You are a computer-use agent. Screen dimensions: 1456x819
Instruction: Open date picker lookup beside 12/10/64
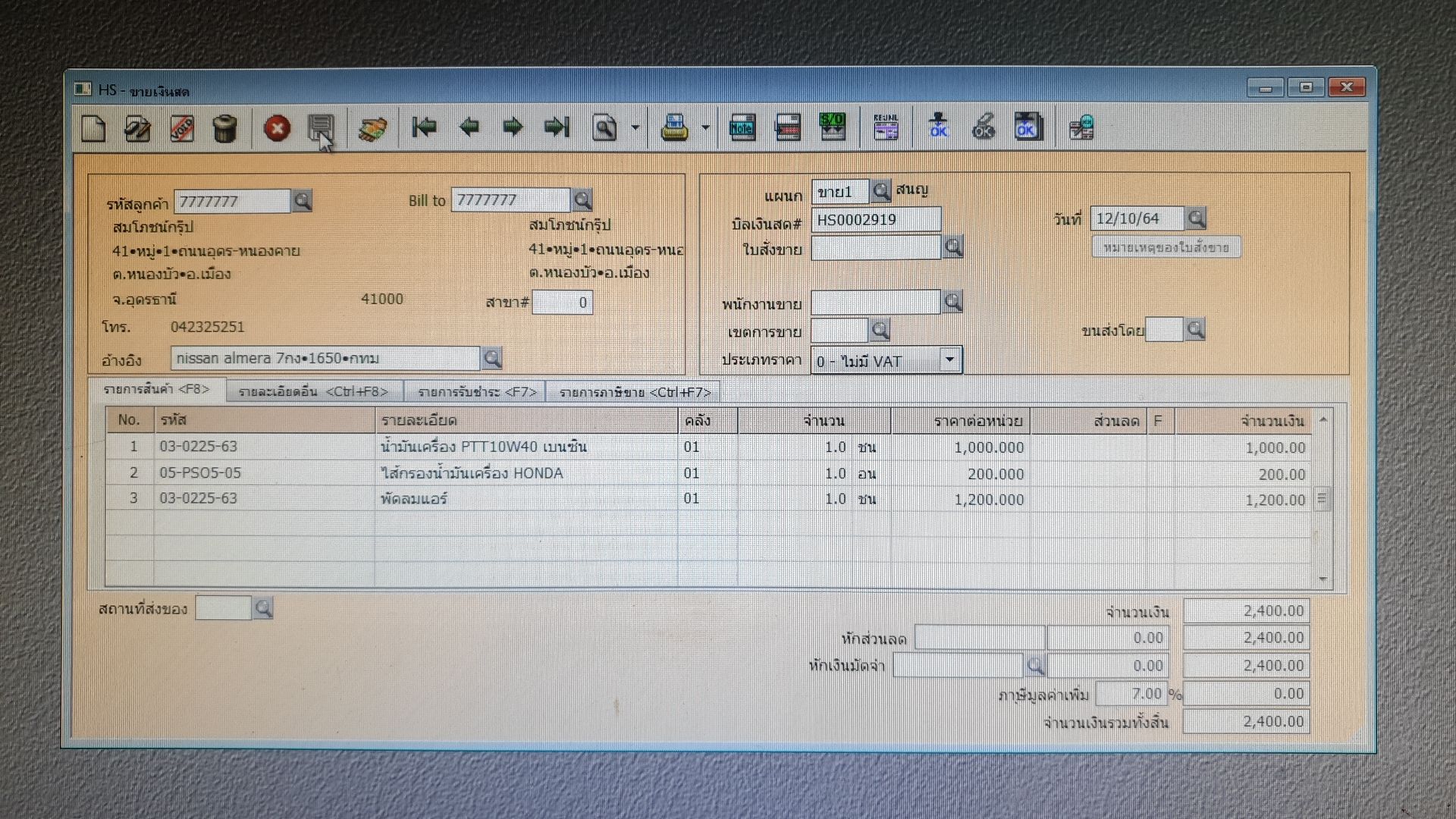click(1196, 218)
